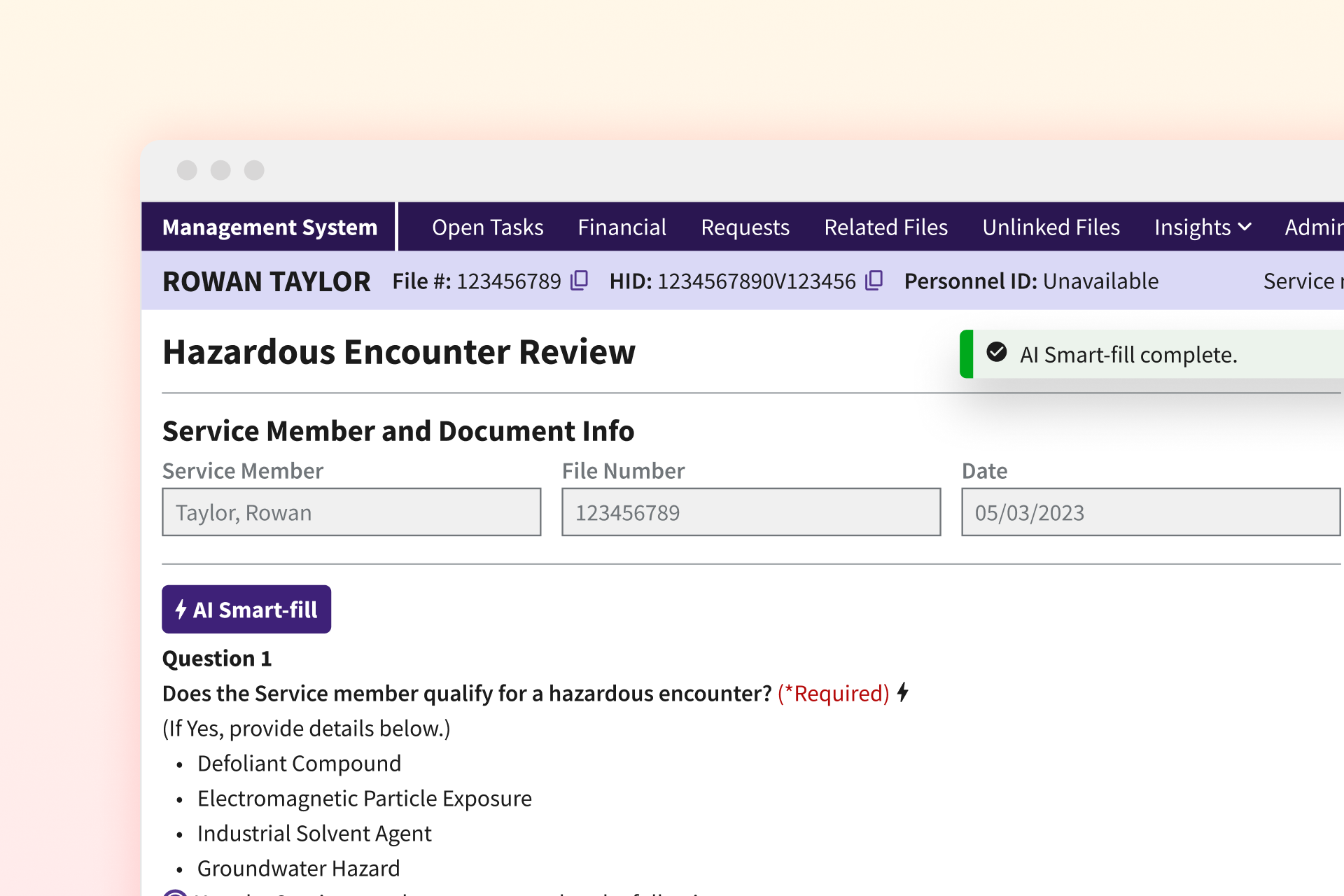Click the ROWAN TAYLOR name header
Viewport: 1344px width, 896px height.
pos(267,281)
